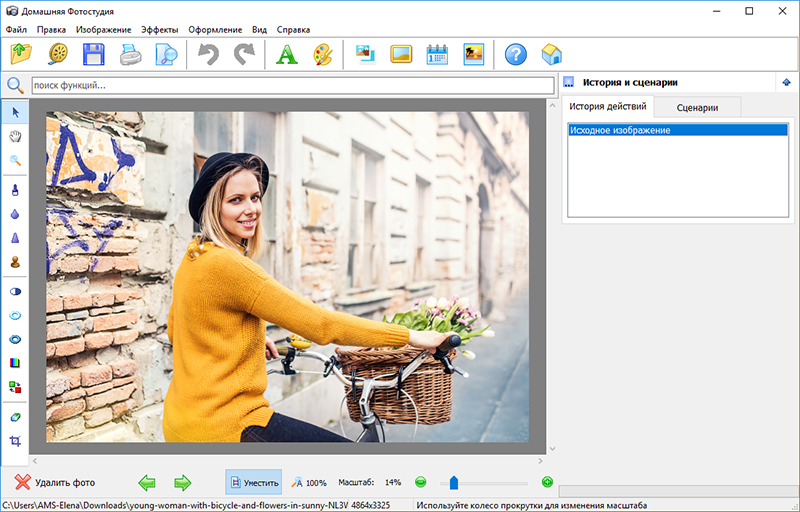Select the dodge/burn half-circle tool
Image resolution: width=800 pixels, height=512 pixels.
[15, 291]
